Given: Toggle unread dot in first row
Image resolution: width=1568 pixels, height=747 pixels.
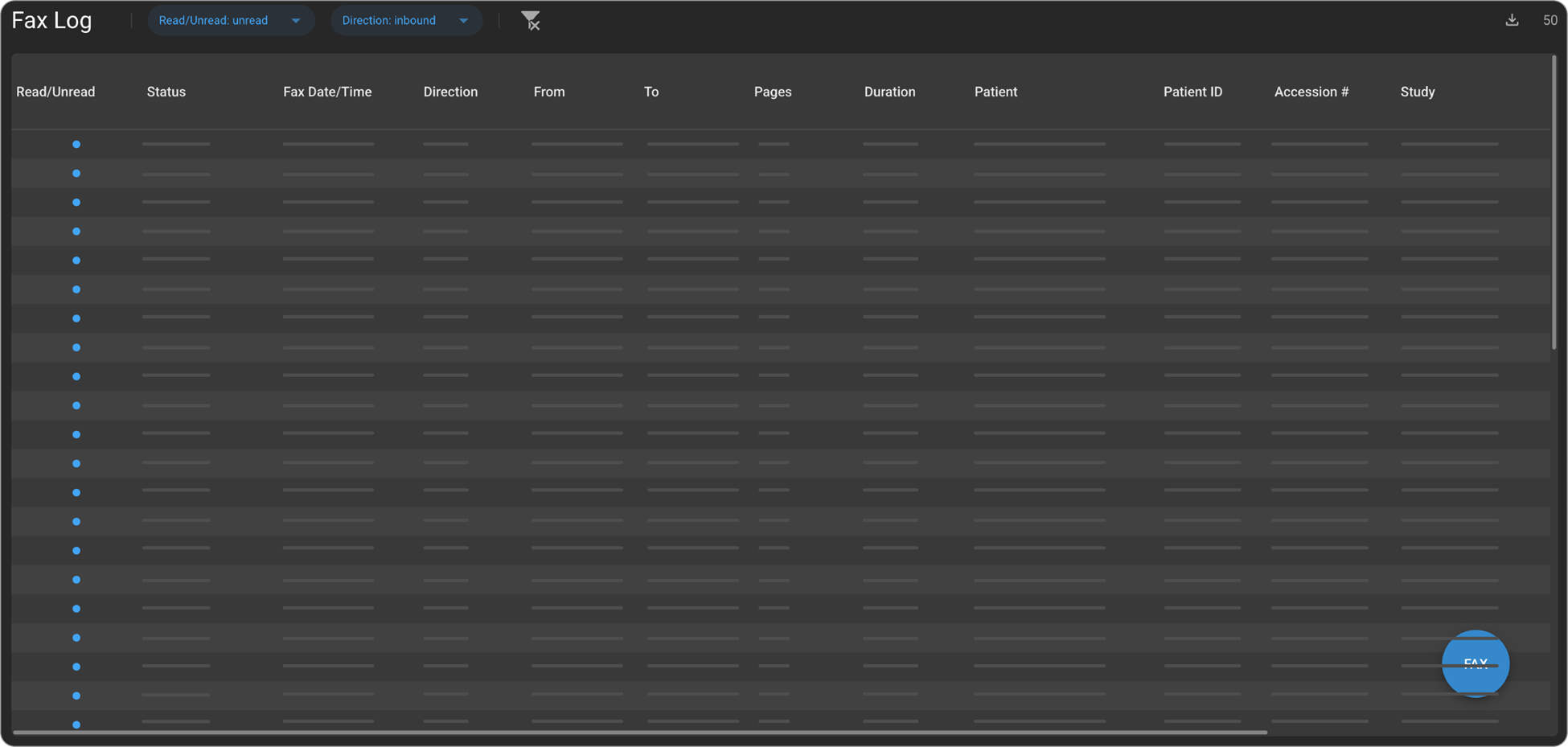Looking at the screenshot, I should [x=76, y=145].
